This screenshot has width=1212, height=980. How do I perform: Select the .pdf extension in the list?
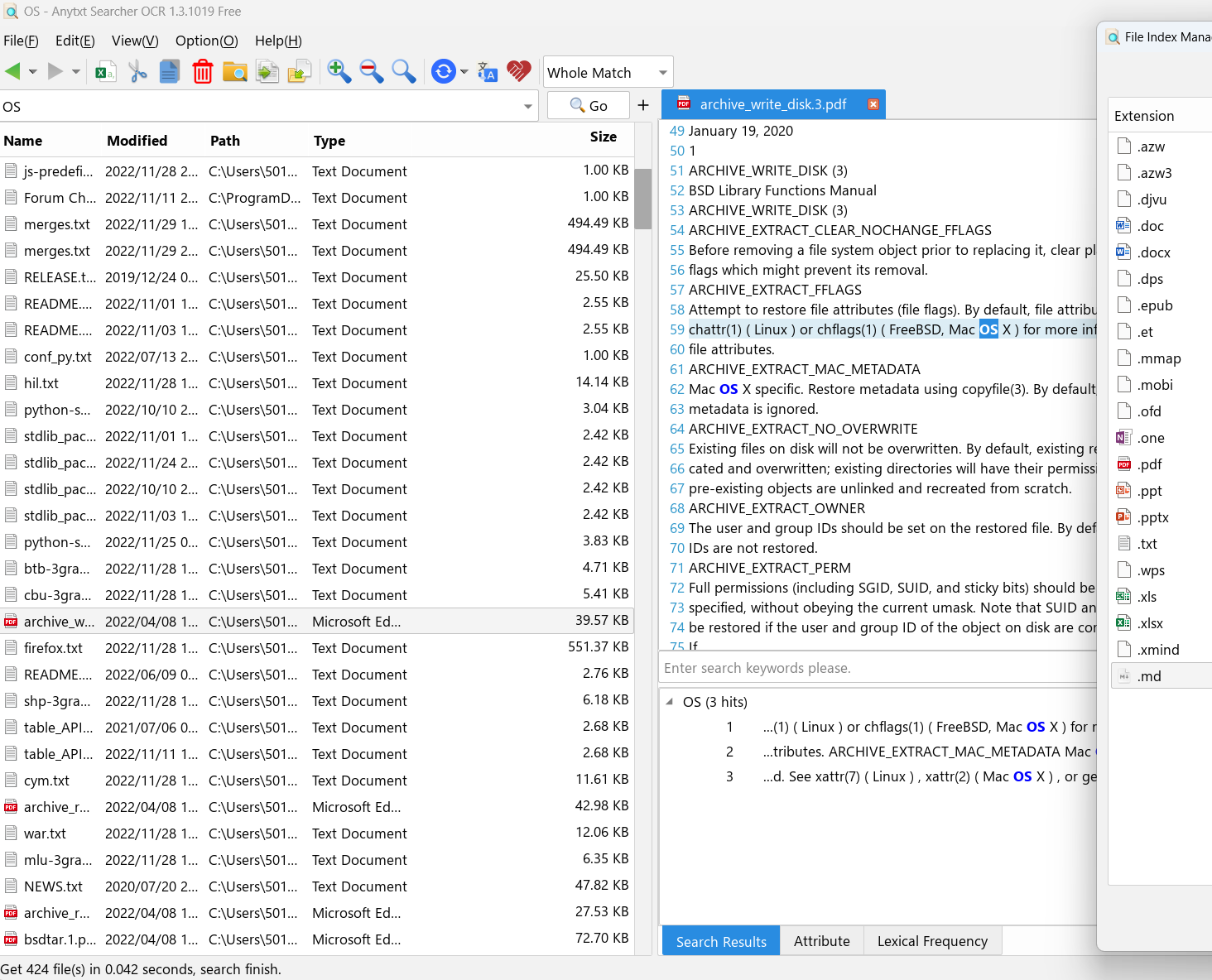(x=1149, y=464)
